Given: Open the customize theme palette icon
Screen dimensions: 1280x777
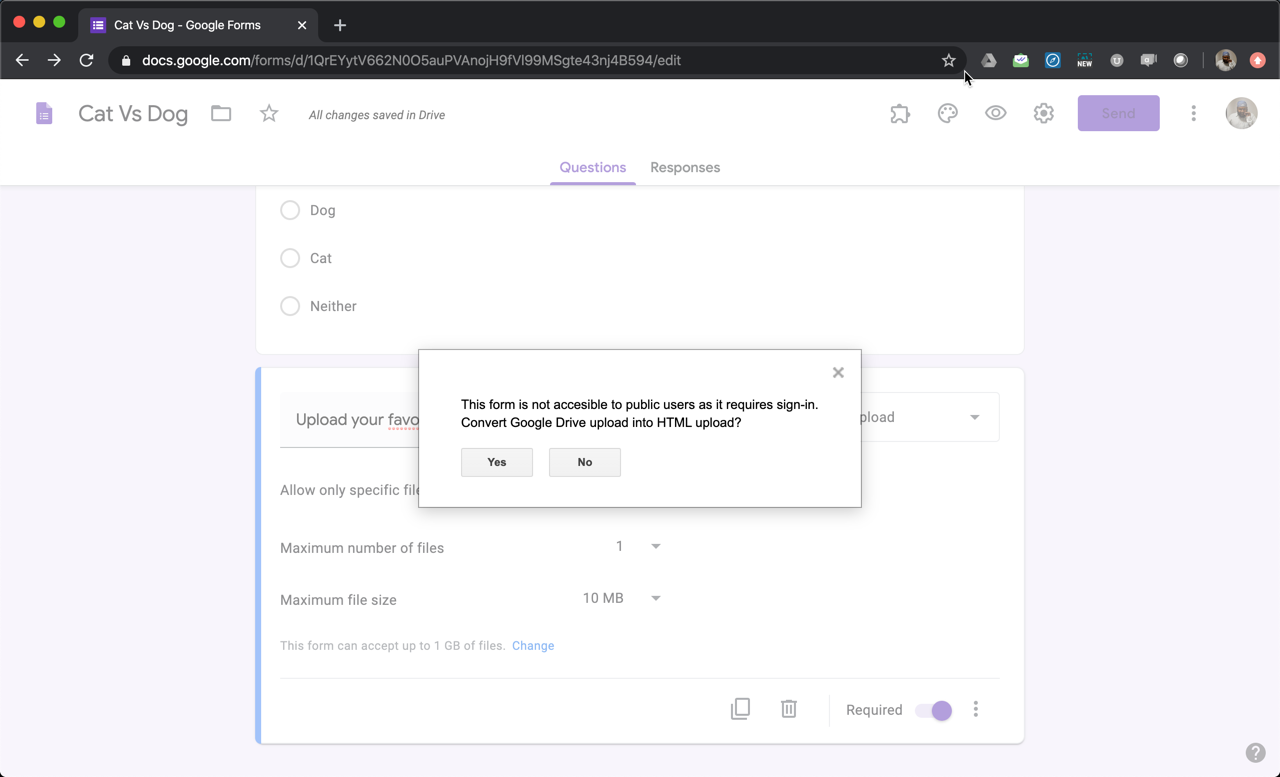Looking at the screenshot, I should point(947,114).
